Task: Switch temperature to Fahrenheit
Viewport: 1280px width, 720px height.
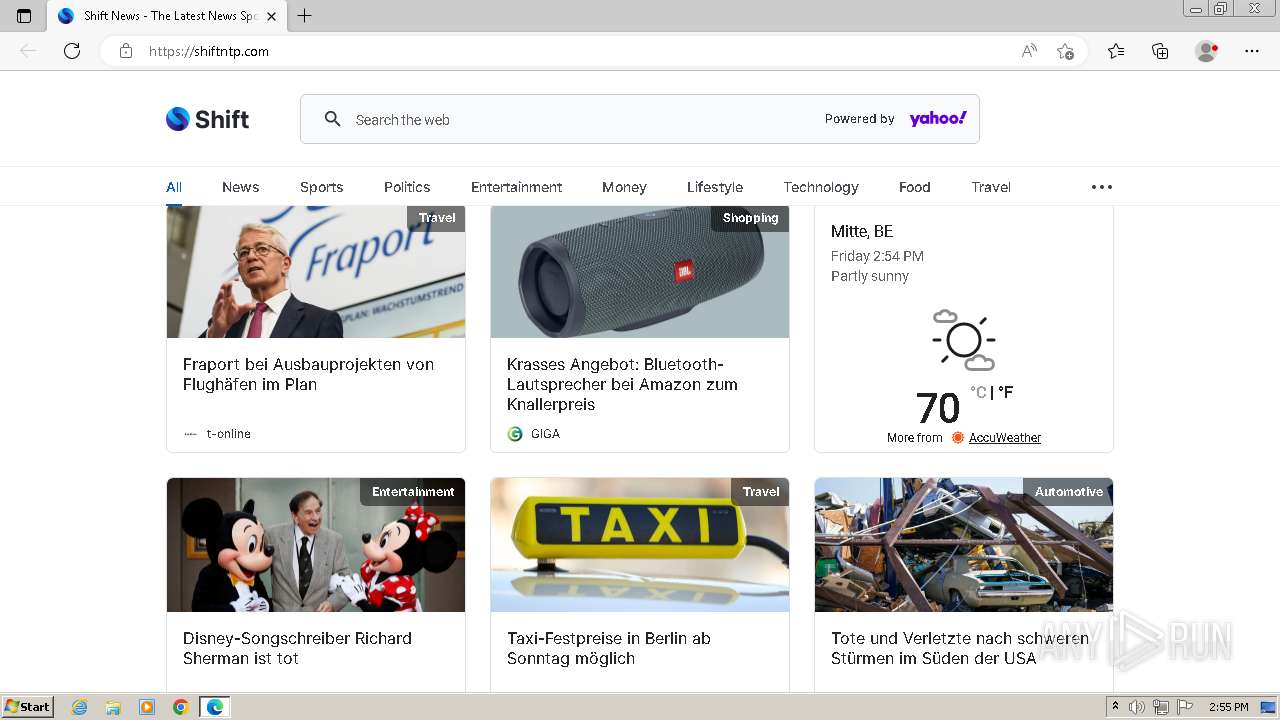Action: [1005, 393]
